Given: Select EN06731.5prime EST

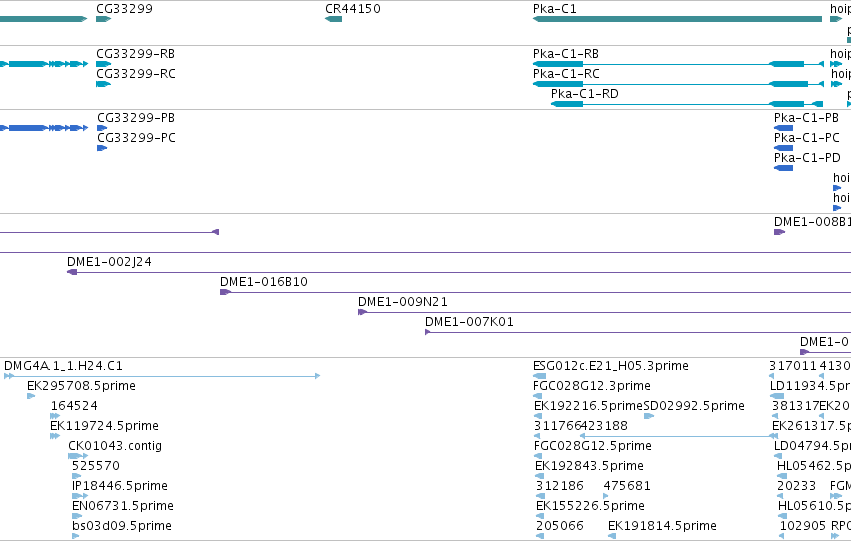Looking at the screenshot, I should click(77, 517).
